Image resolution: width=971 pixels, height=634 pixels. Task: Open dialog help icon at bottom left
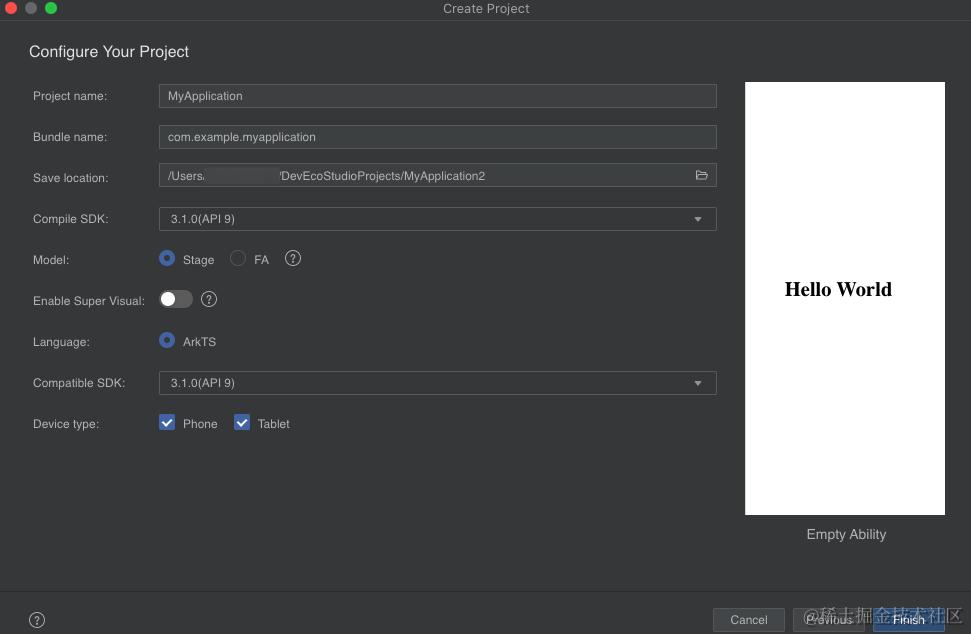click(37, 620)
